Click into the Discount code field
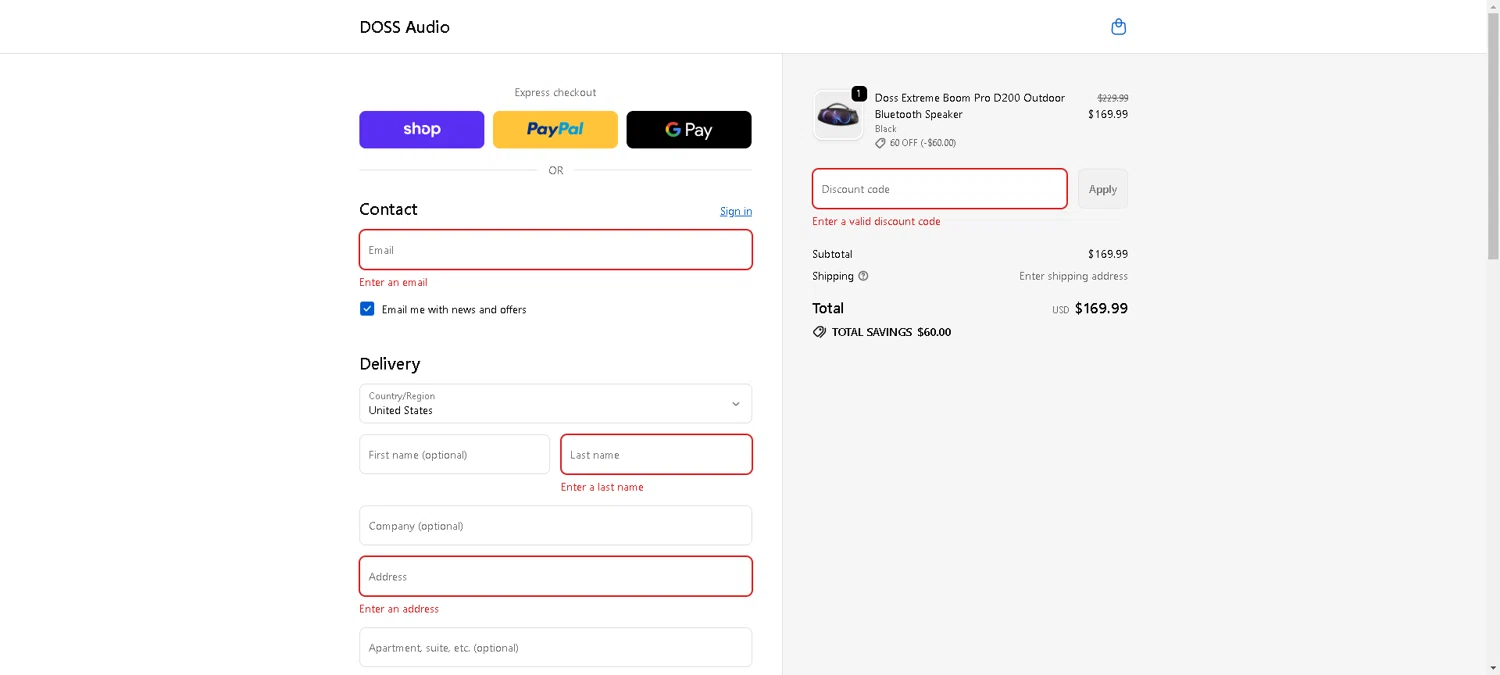1500x675 pixels. coord(939,189)
